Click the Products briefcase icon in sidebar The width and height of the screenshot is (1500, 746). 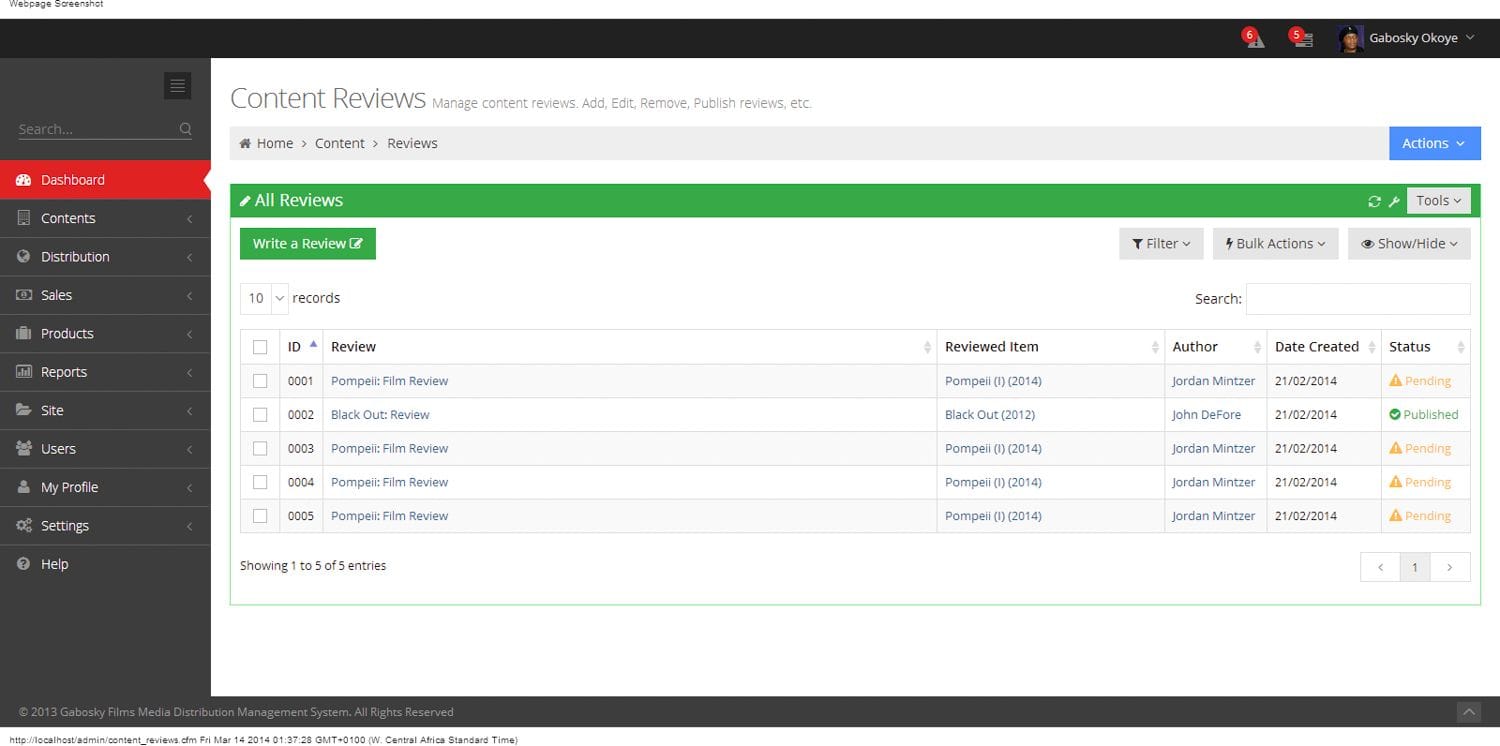(x=24, y=333)
